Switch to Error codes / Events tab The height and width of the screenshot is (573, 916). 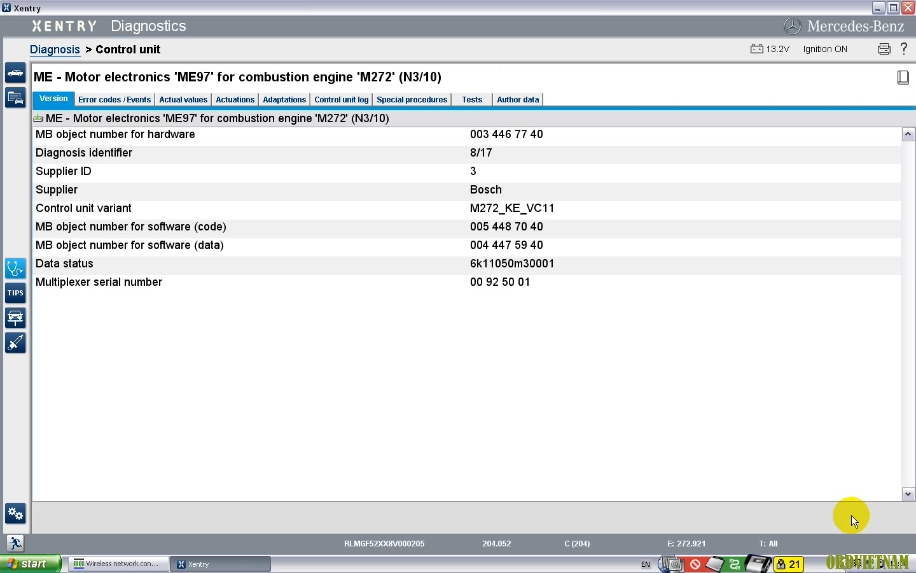pos(114,100)
